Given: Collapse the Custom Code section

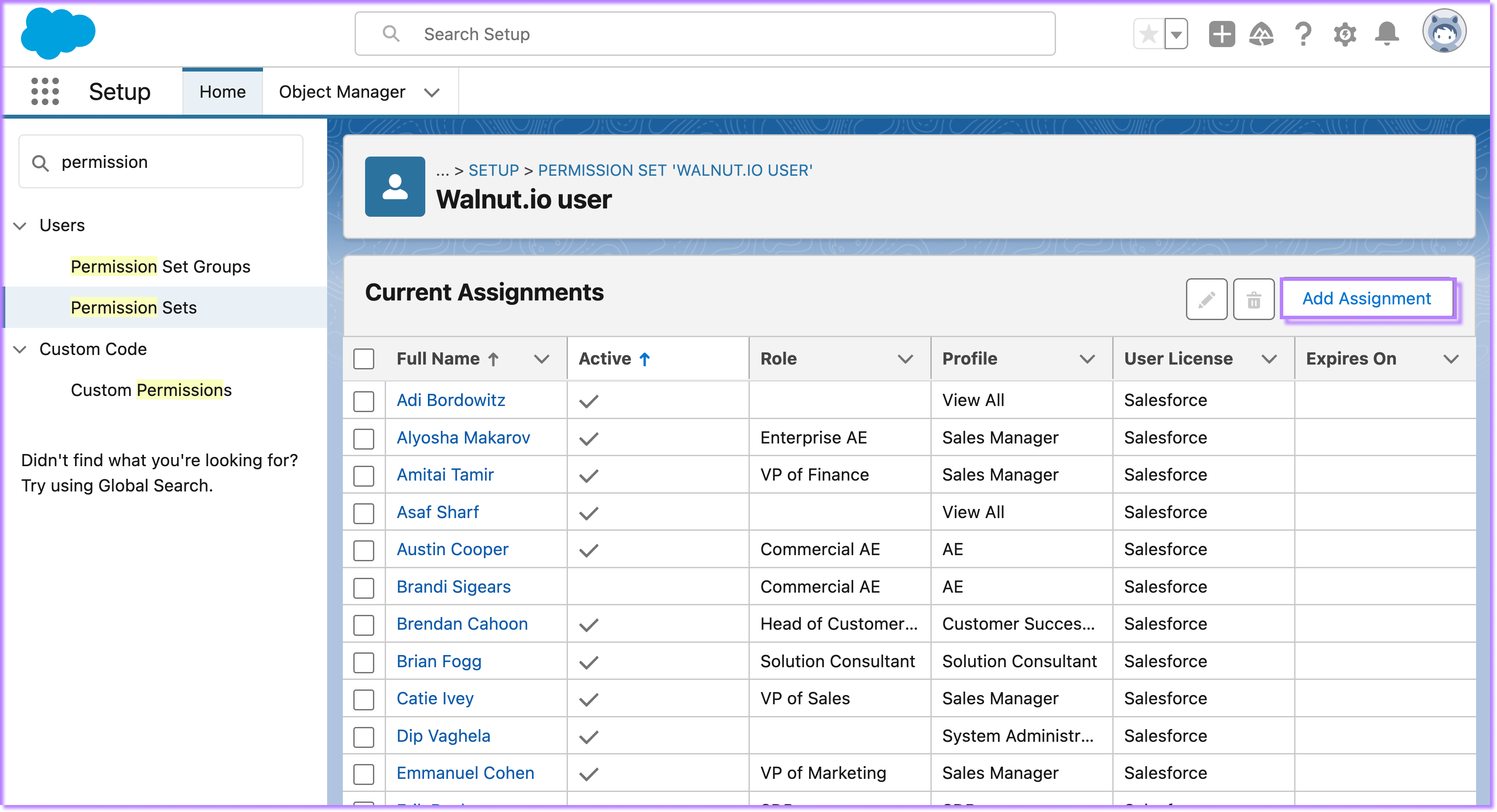Looking at the screenshot, I should pos(20,350).
